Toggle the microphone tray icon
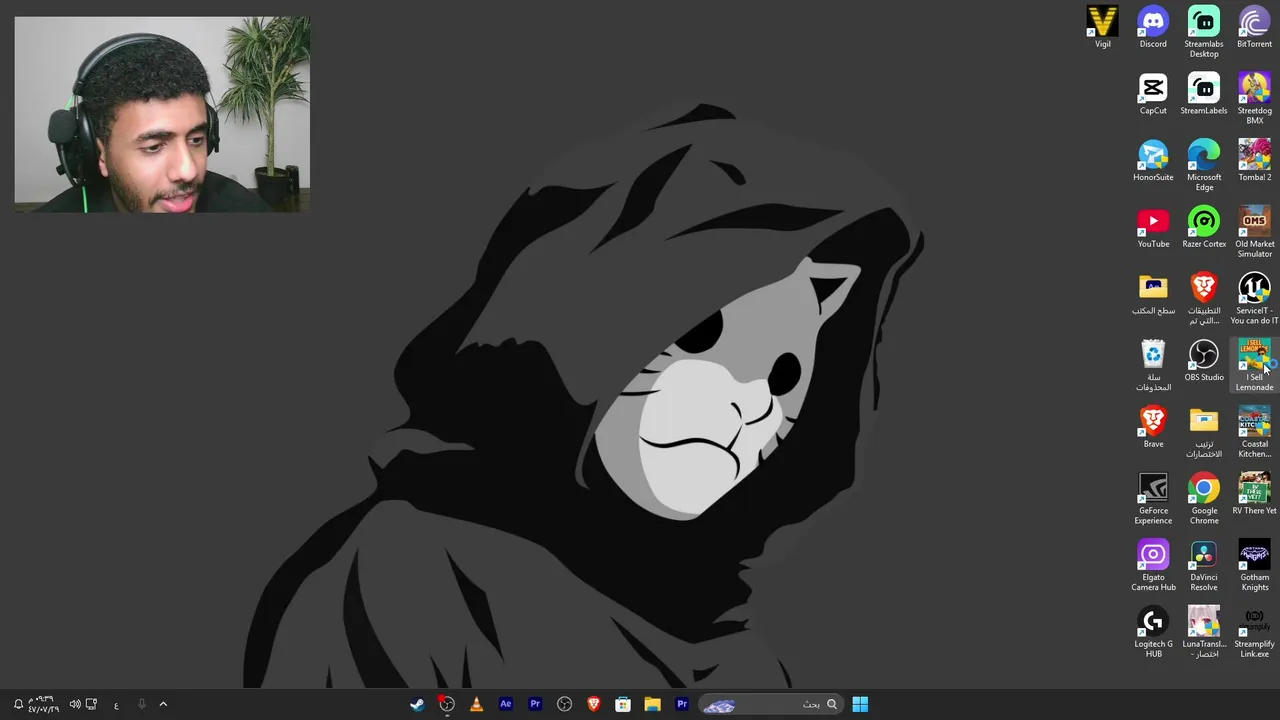Screen dimensions: 1280x720 point(141,704)
